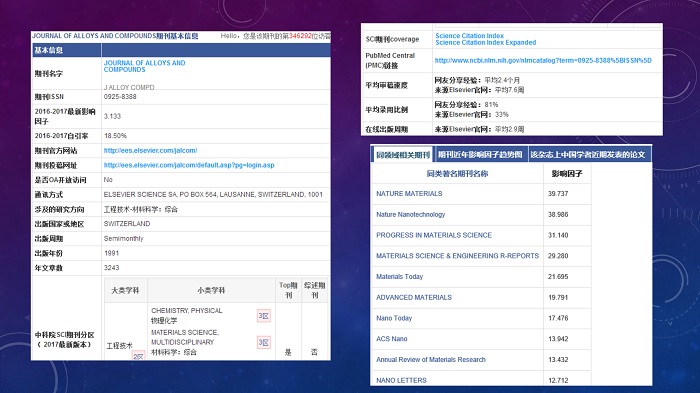Open the submission URL ending in login.asp
The width and height of the screenshot is (700, 393).
(189, 165)
